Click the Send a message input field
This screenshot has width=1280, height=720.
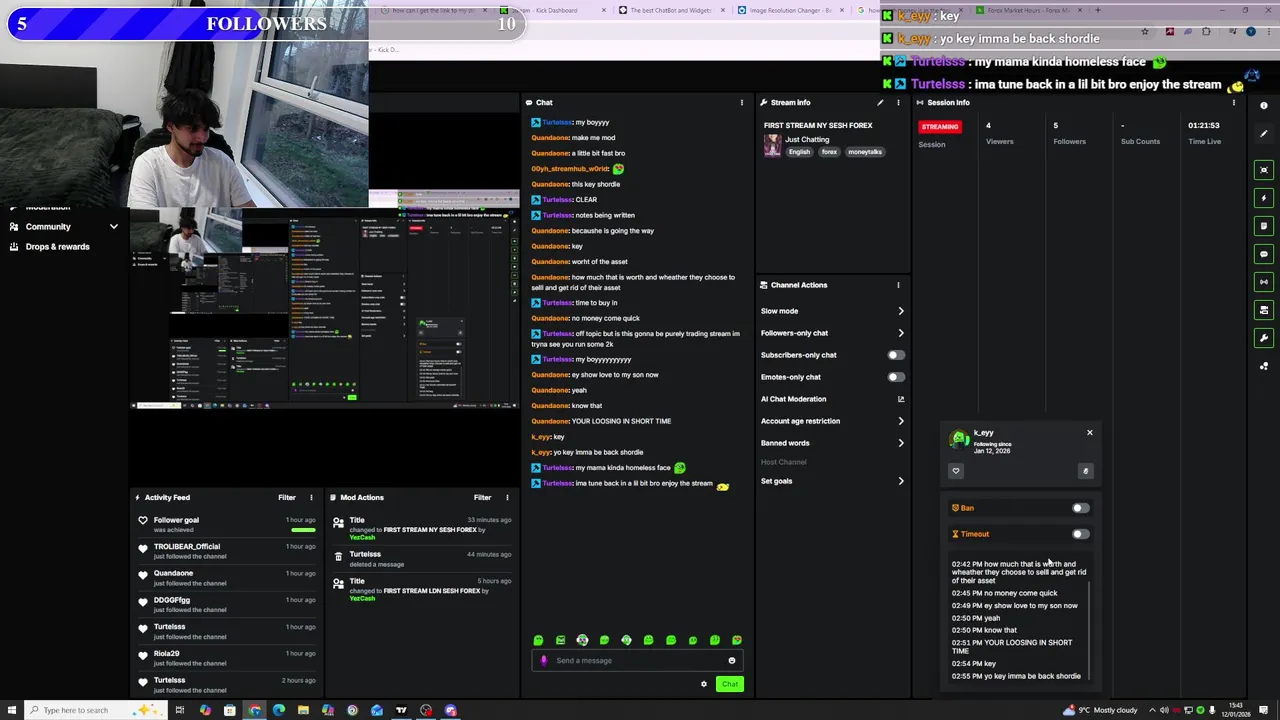(636, 660)
